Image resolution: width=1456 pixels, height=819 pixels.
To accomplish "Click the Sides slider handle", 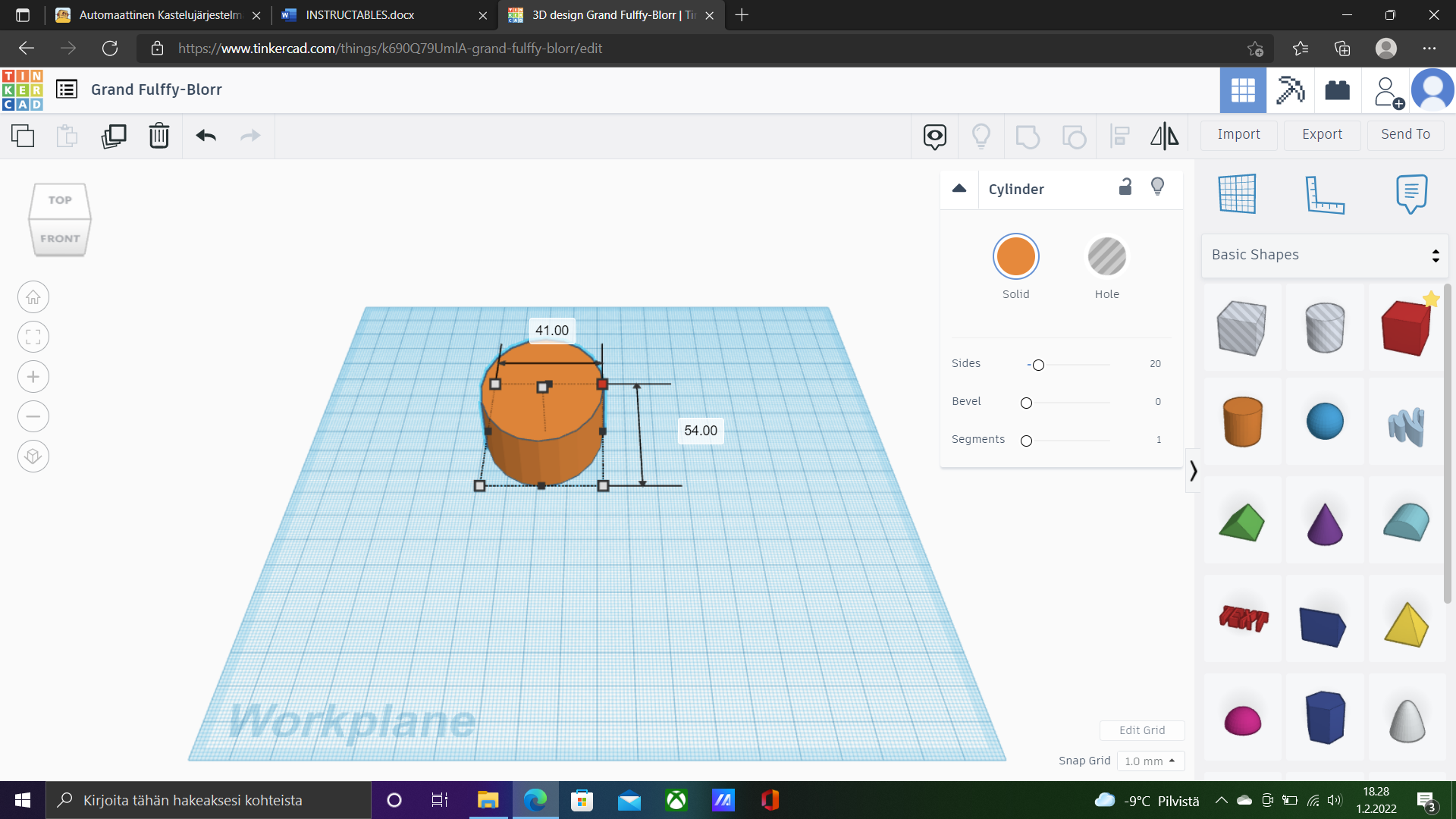I will pyautogui.click(x=1038, y=366).
